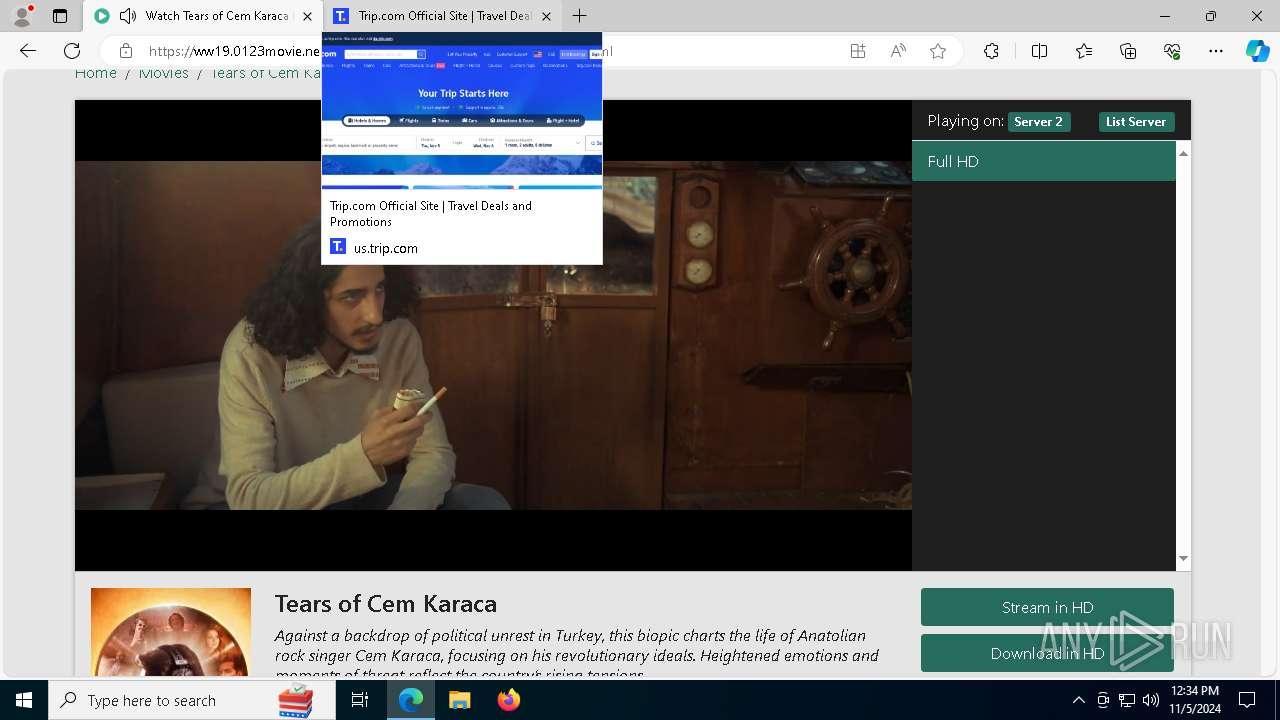Choose the Full HD server option
This screenshot has height=720, width=1280.
1044,161
